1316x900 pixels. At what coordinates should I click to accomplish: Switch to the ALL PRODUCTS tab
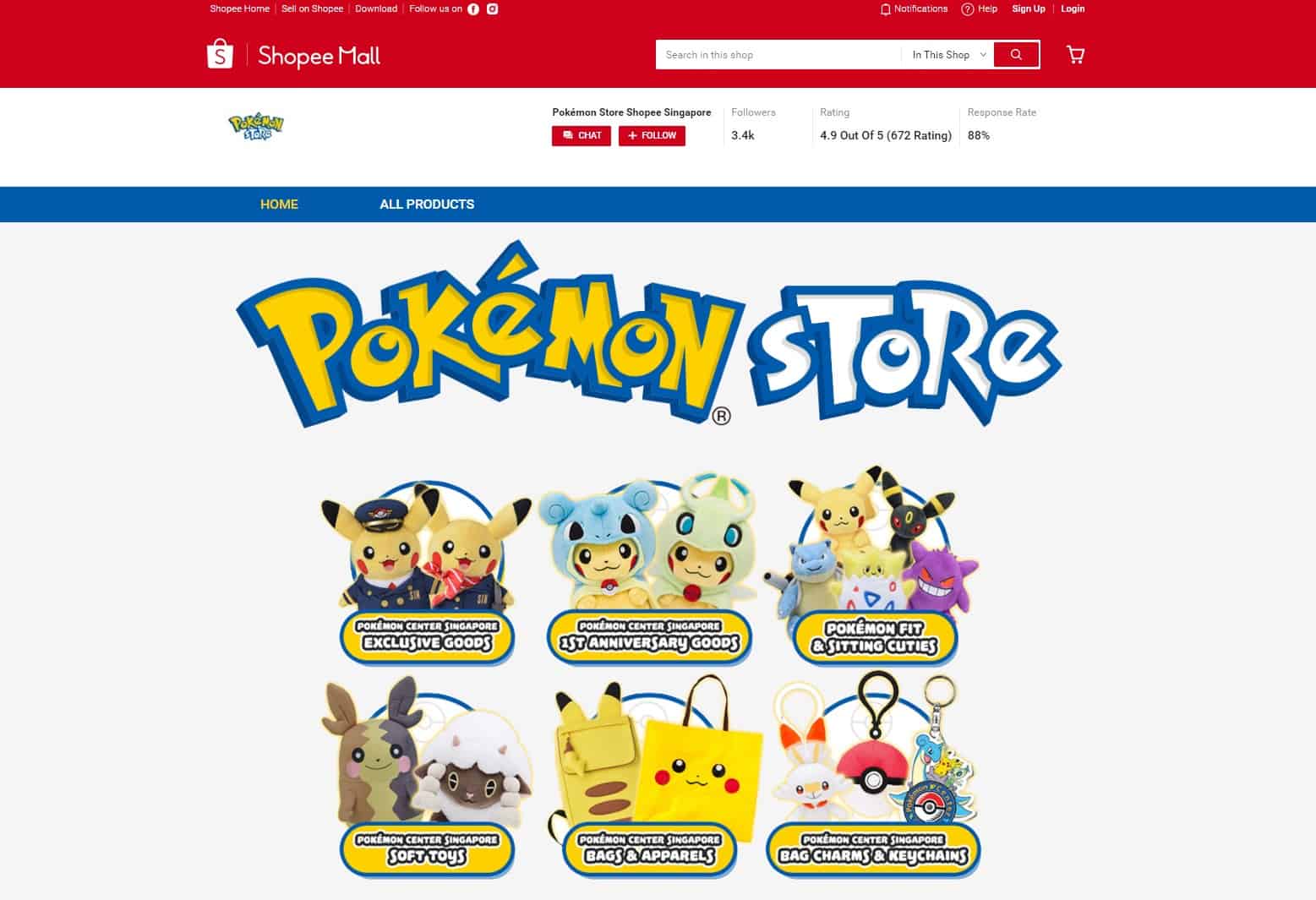(x=427, y=205)
